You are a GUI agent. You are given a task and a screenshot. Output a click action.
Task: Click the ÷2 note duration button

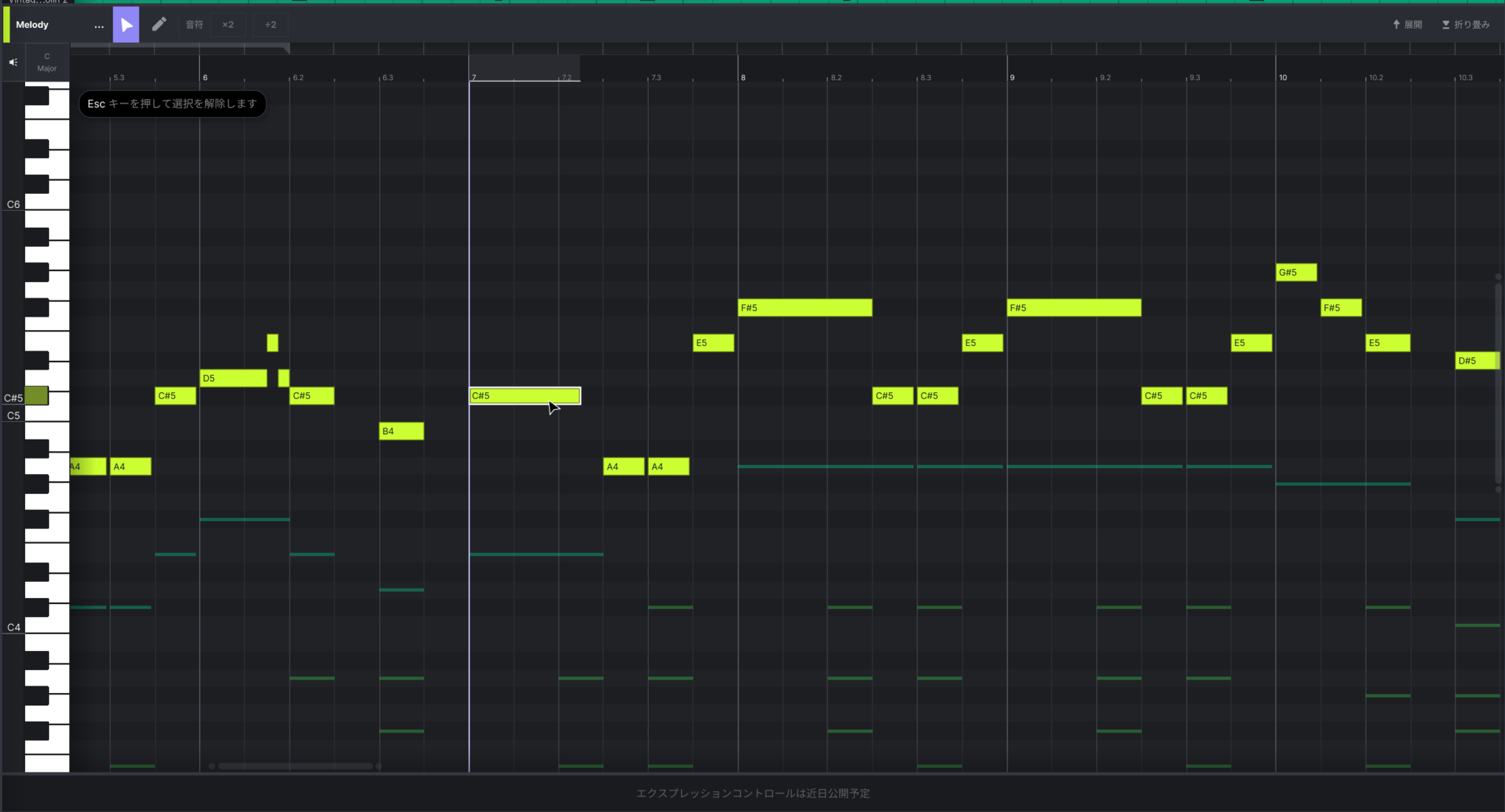[x=270, y=24]
